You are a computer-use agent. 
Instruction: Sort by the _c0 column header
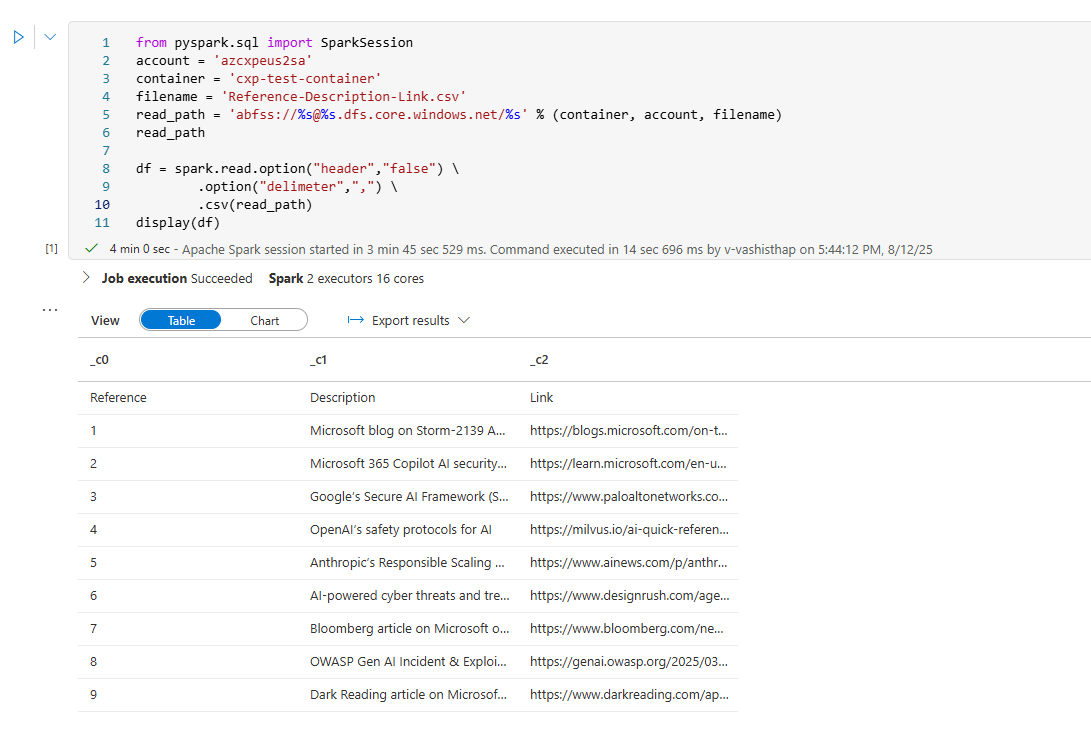coord(99,360)
